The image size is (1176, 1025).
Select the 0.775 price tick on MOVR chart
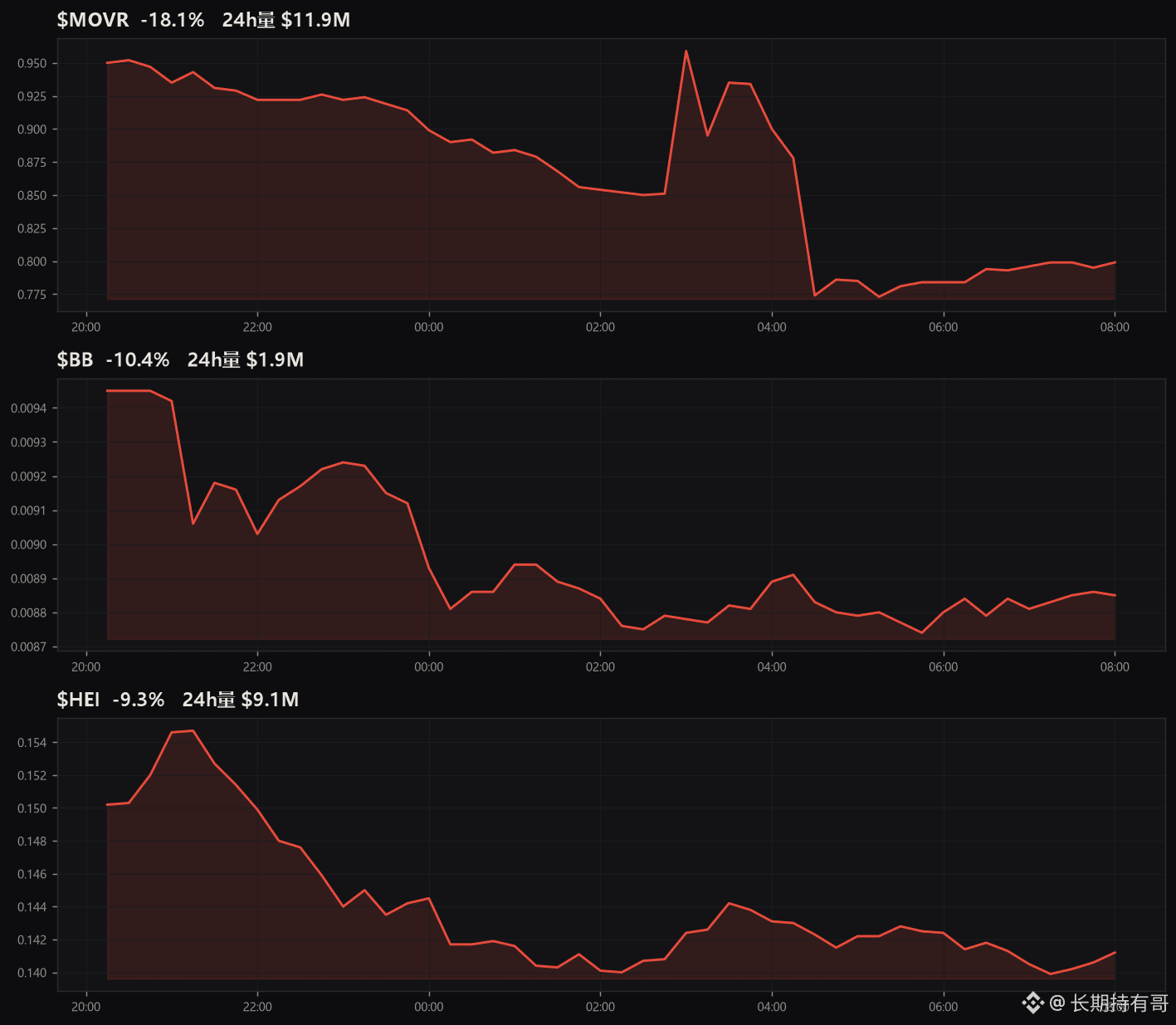[x=32, y=295]
